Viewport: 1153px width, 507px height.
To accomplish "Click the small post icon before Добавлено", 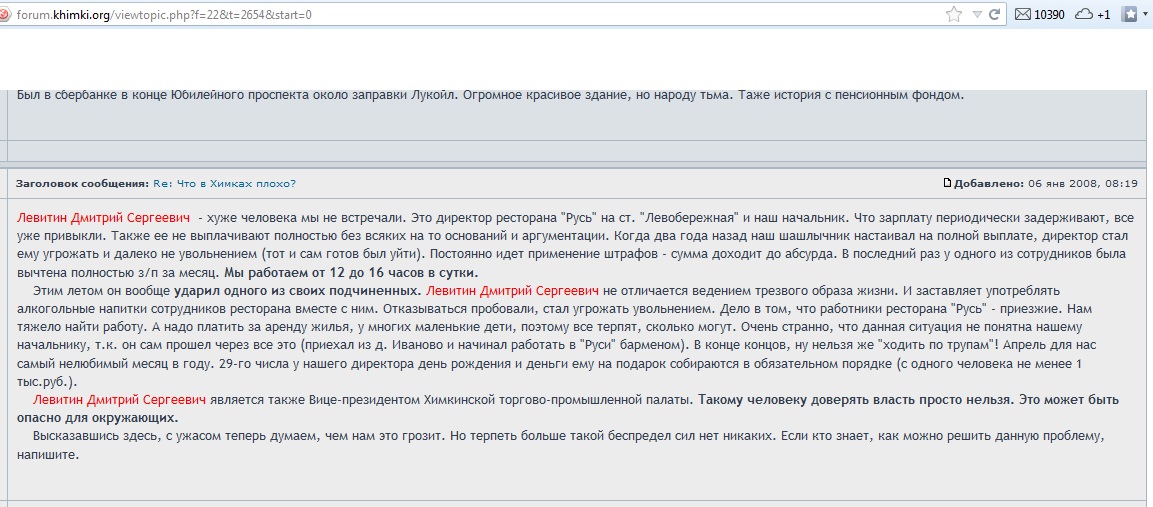I will (947, 183).
